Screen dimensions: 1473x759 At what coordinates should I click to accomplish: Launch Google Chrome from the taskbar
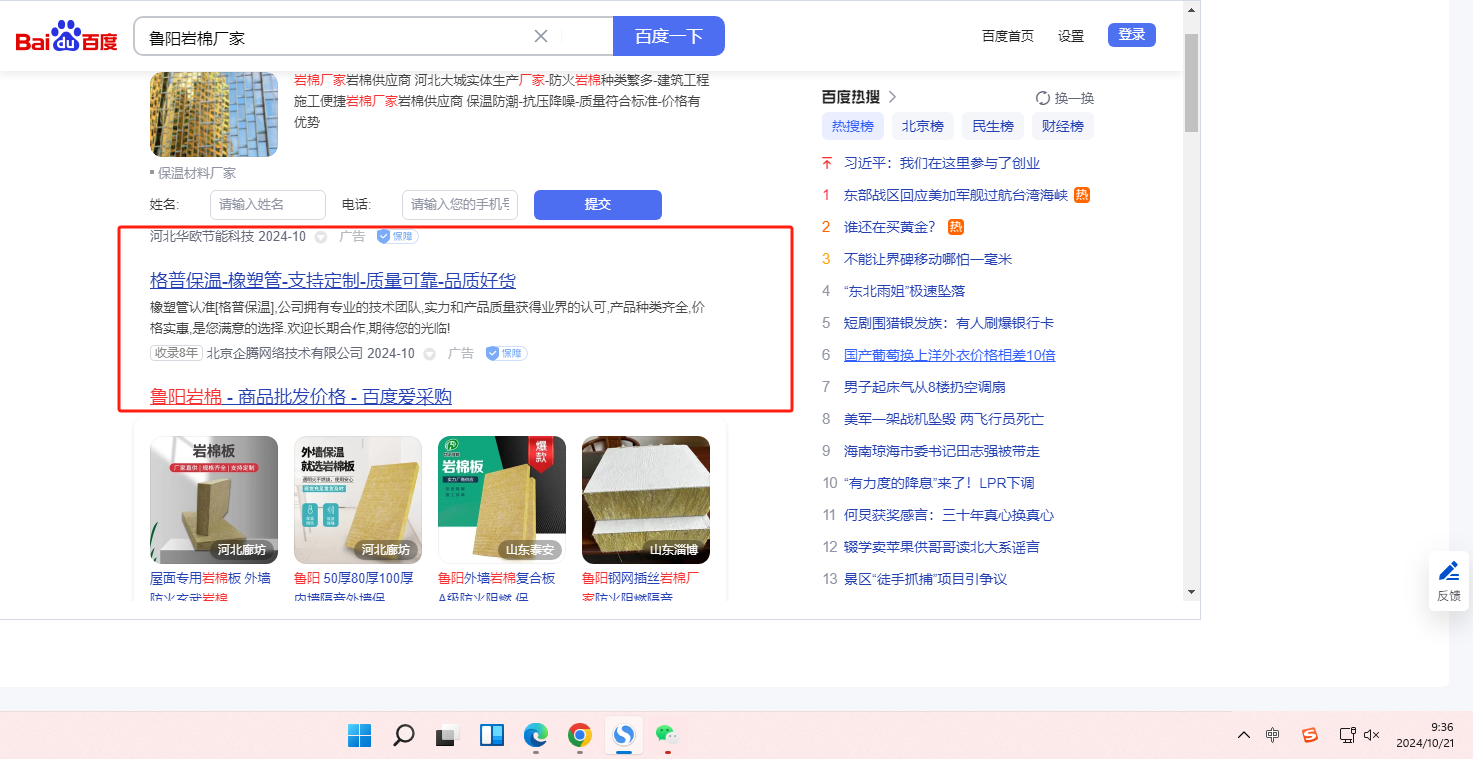click(580, 736)
